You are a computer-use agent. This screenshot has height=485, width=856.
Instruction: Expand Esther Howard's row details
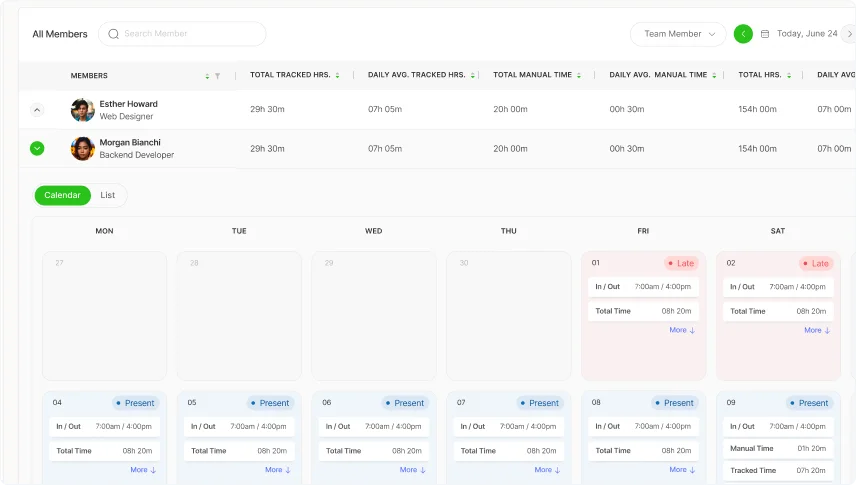click(x=37, y=110)
